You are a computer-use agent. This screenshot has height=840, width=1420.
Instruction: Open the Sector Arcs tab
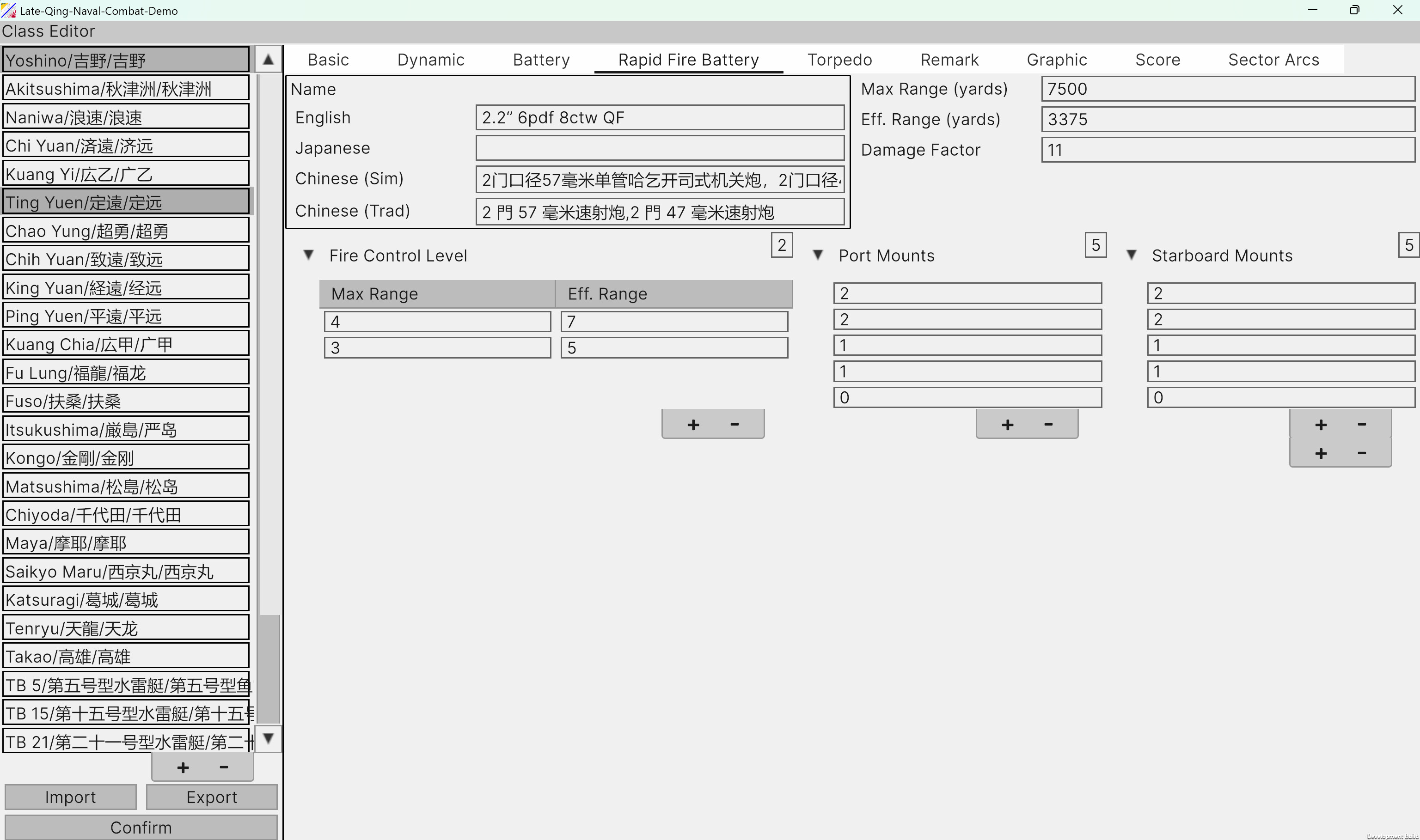[x=1273, y=60]
